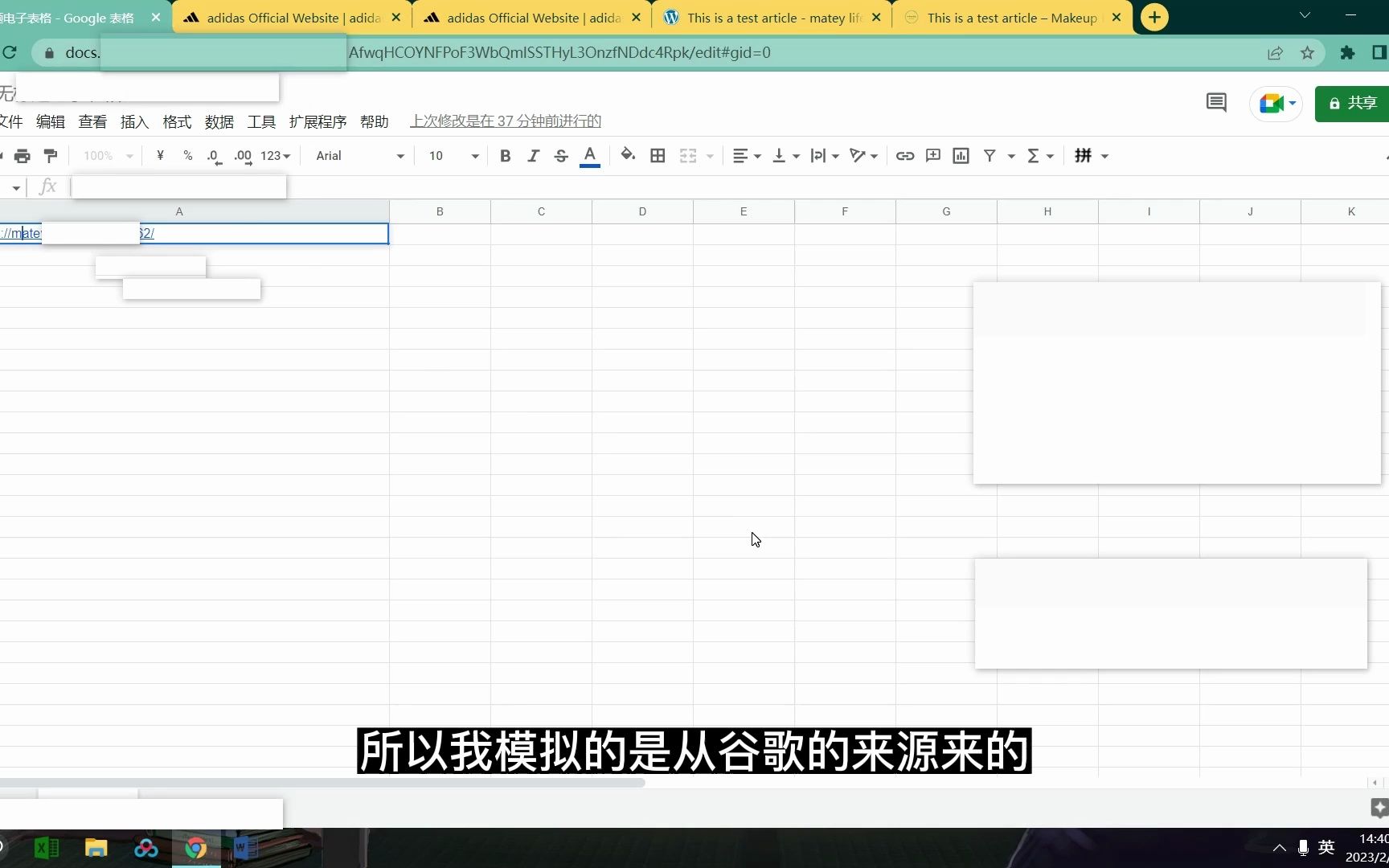Click the merge cells icon
The height and width of the screenshot is (868, 1389).
pos(688,156)
